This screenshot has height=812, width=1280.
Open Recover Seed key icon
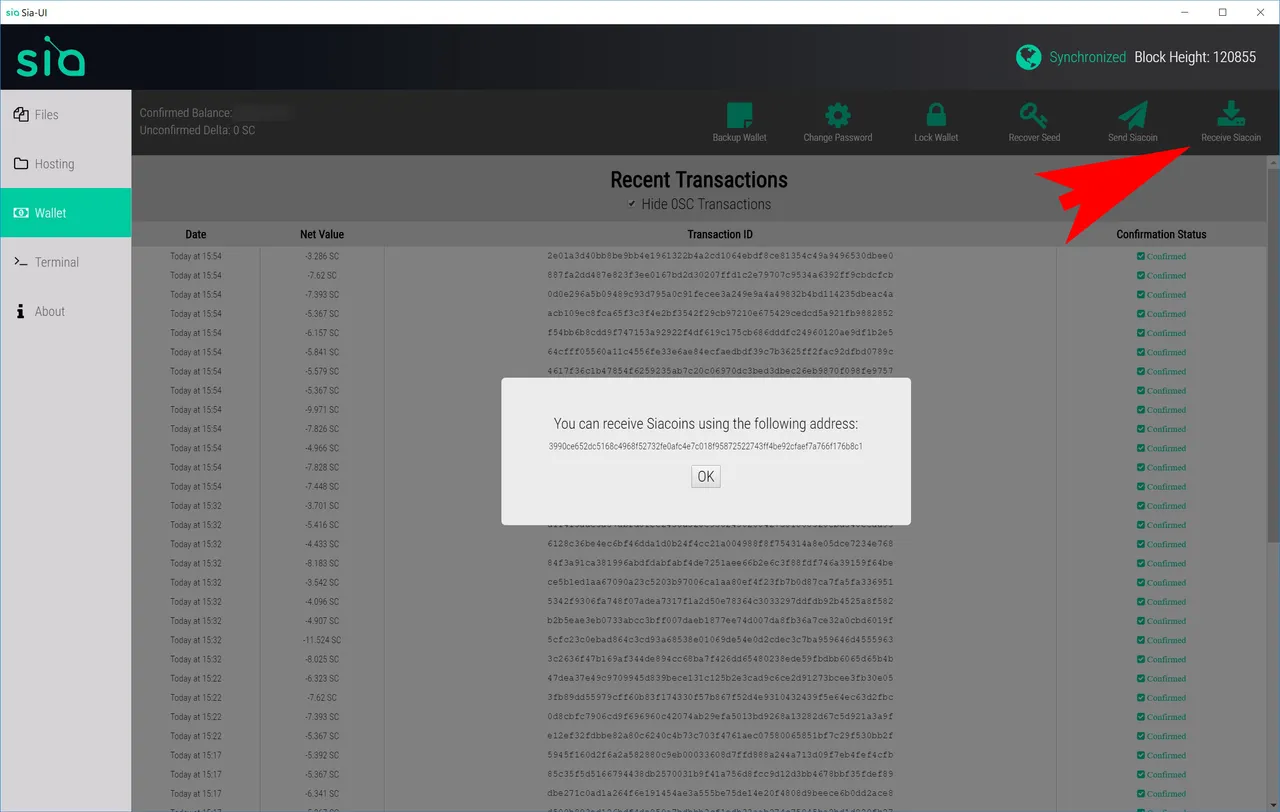[1034, 114]
